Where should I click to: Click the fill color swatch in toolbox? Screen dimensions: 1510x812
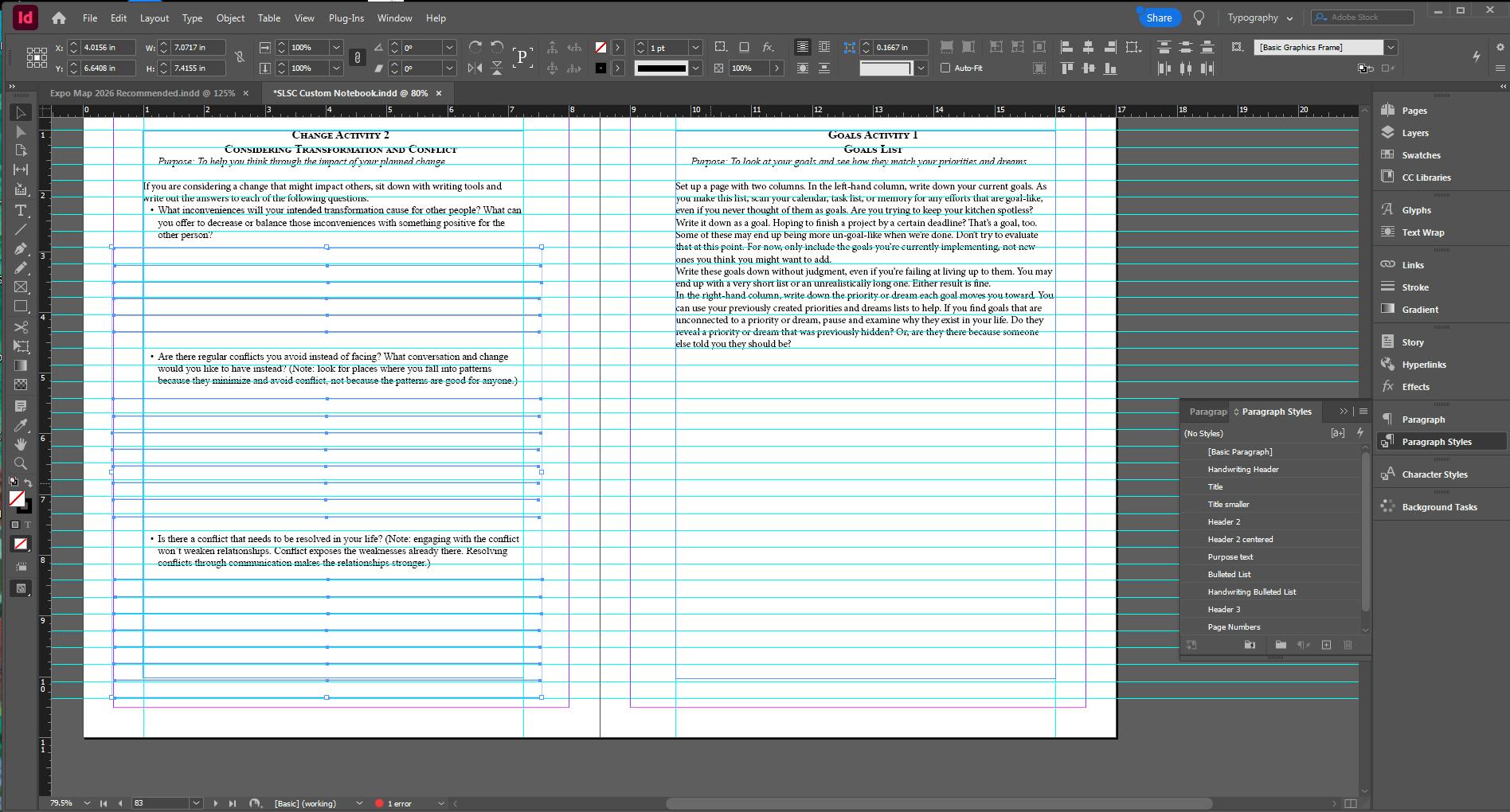[x=16, y=498]
